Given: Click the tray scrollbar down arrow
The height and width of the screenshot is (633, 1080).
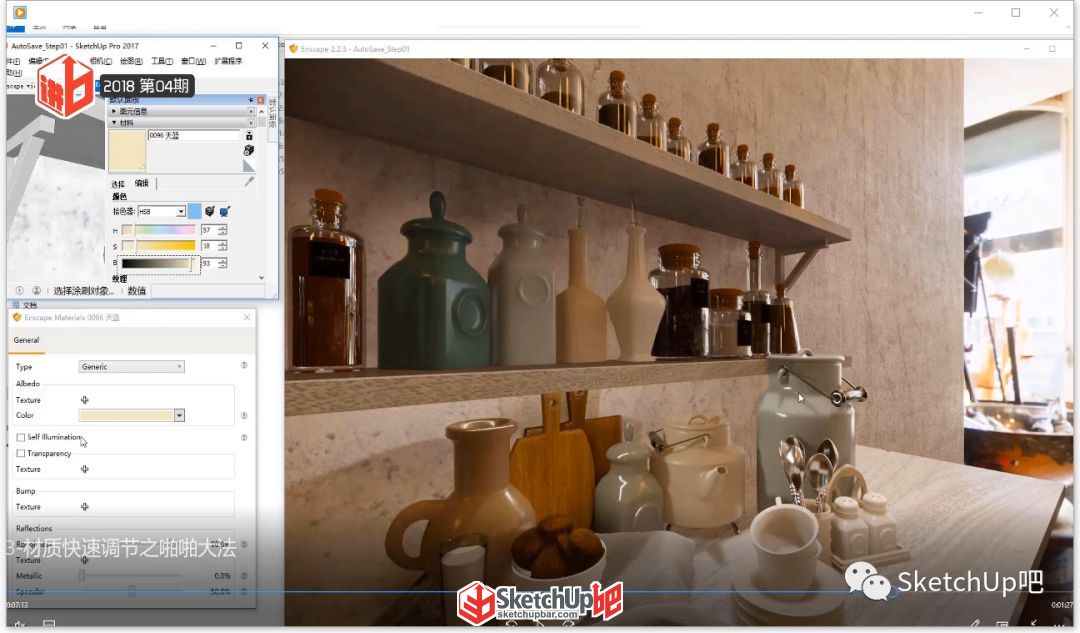Looking at the screenshot, I should click(262, 278).
